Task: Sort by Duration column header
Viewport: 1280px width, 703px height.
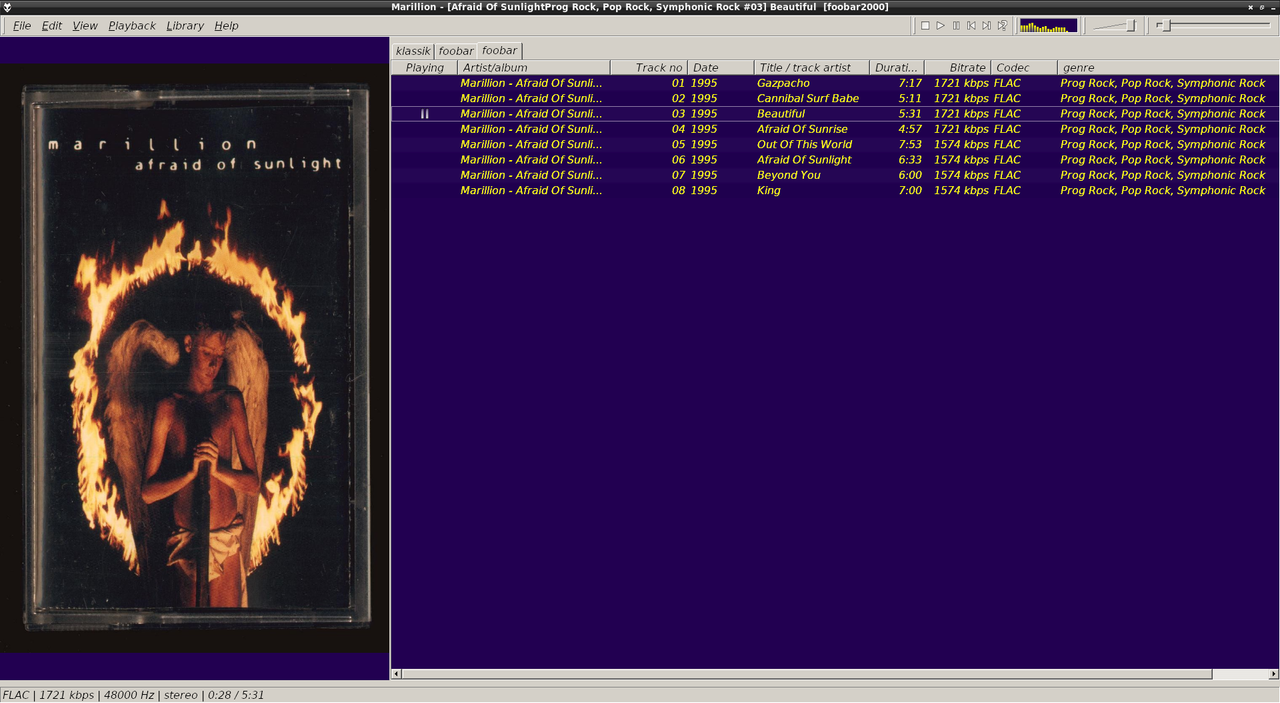Action: pyautogui.click(x=897, y=68)
